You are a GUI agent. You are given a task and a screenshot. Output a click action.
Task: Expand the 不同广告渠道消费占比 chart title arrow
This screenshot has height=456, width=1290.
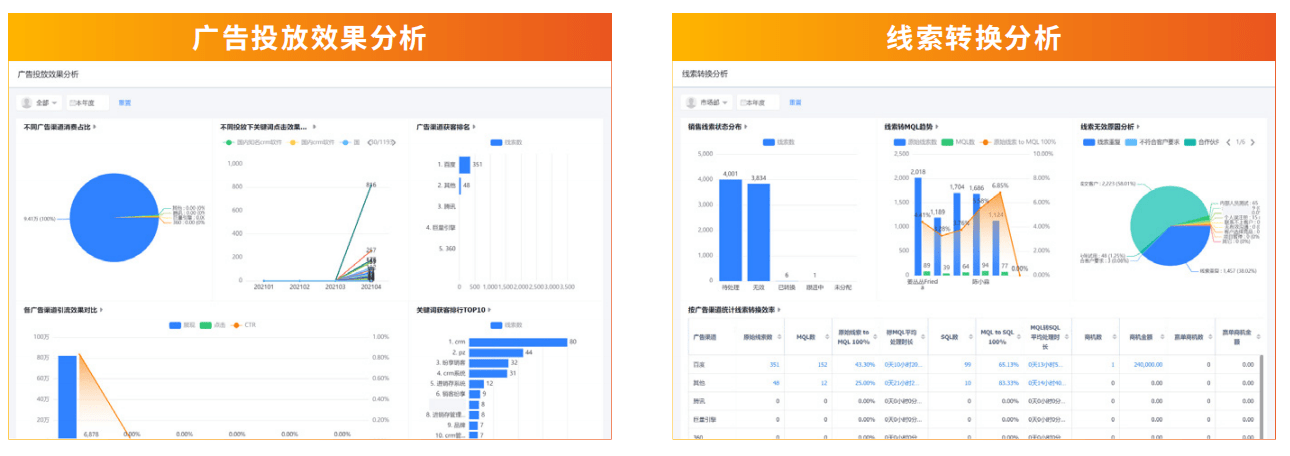coord(94,127)
